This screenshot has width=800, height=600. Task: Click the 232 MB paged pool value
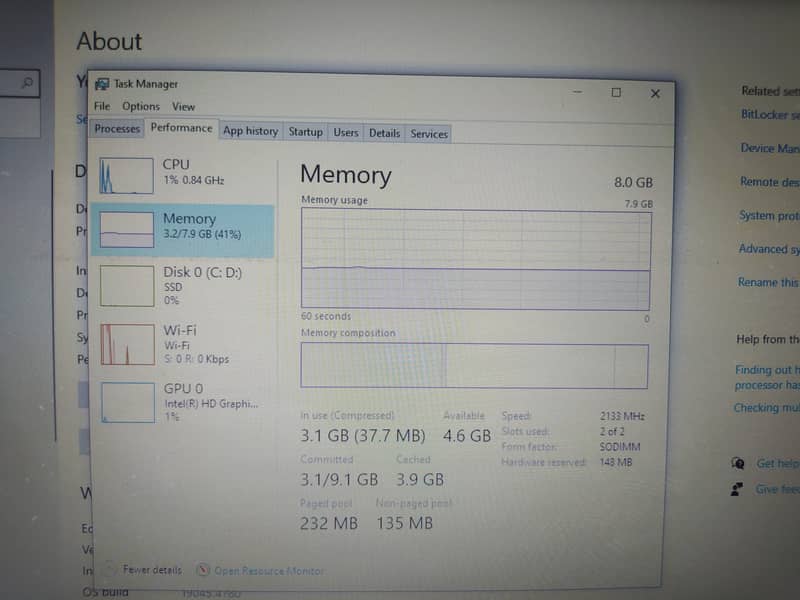pos(329,523)
